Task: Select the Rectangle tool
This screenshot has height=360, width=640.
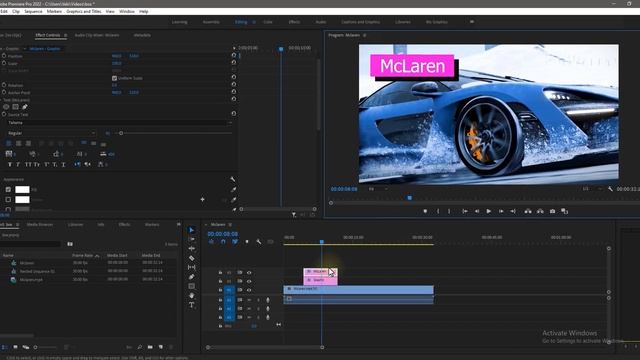Action: coord(191,286)
